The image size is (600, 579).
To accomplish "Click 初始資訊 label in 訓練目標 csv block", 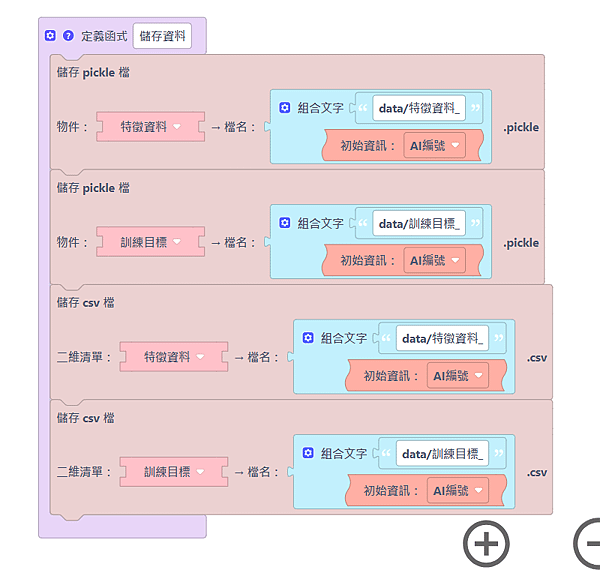I will pos(391,491).
